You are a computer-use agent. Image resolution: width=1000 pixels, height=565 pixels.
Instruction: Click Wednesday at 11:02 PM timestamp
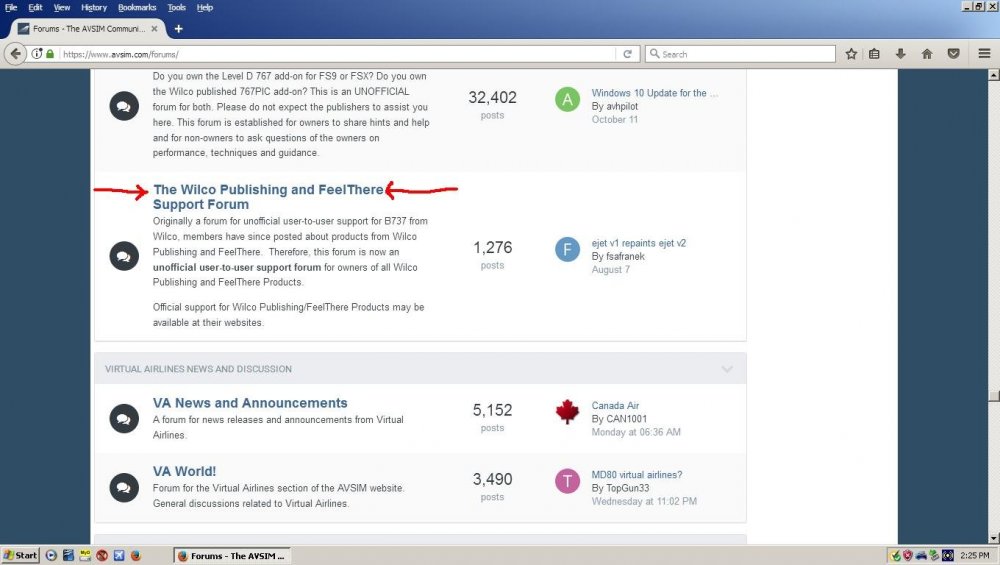pyautogui.click(x=644, y=501)
